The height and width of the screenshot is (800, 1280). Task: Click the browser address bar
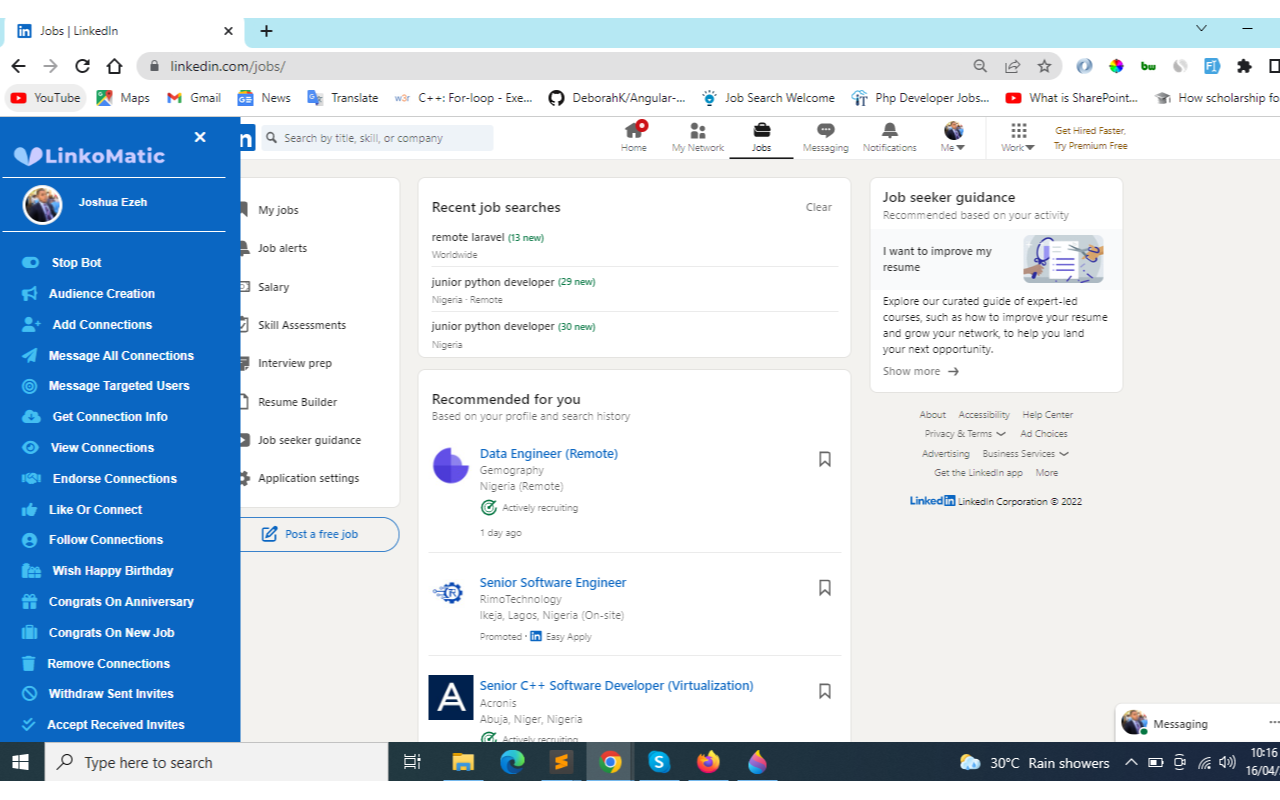[x=560, y=66]
